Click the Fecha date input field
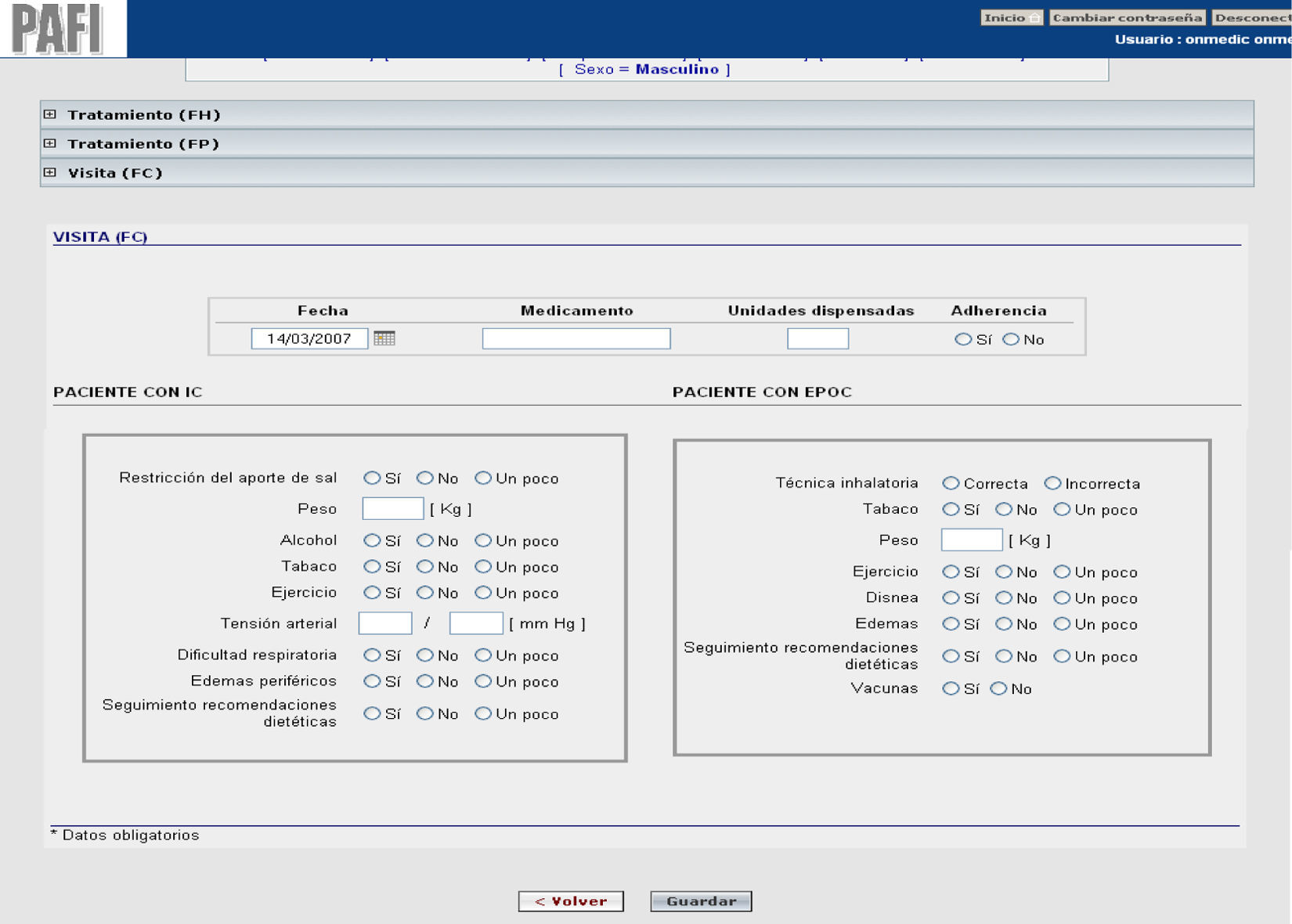The image size is (1292, 924). [x=309, y=338]
